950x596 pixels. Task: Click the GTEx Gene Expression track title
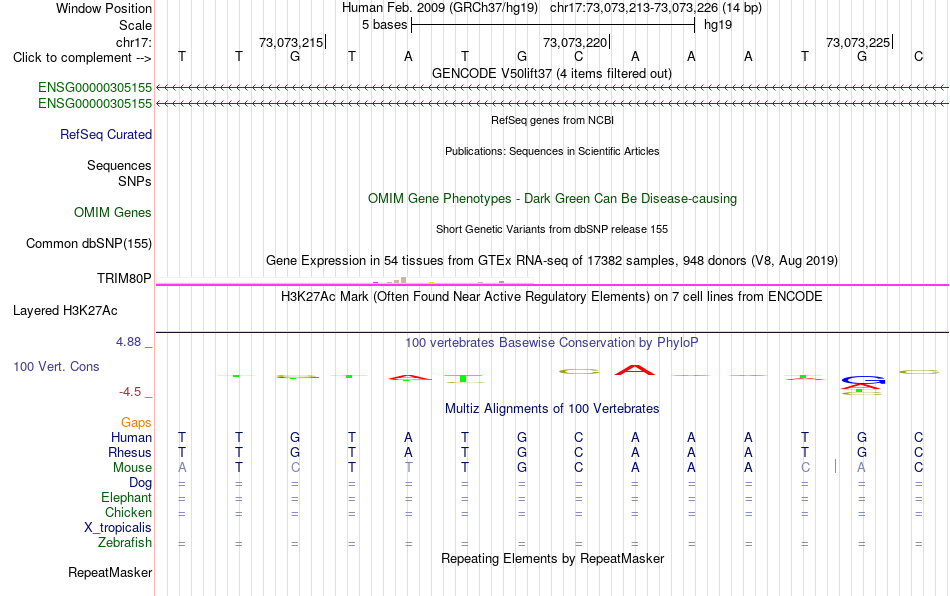[552, 260]
